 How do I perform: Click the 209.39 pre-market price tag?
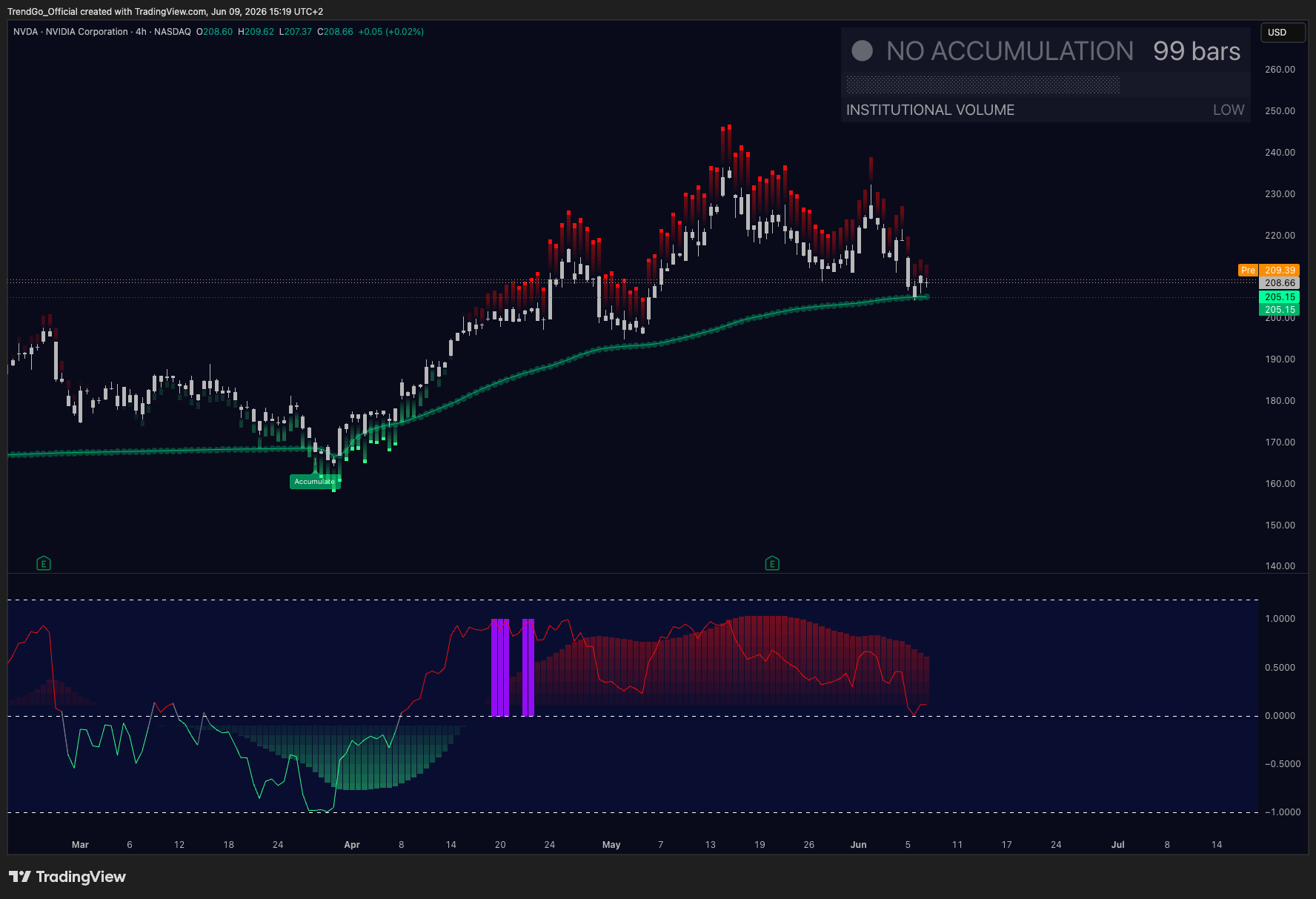(1280, 271)
